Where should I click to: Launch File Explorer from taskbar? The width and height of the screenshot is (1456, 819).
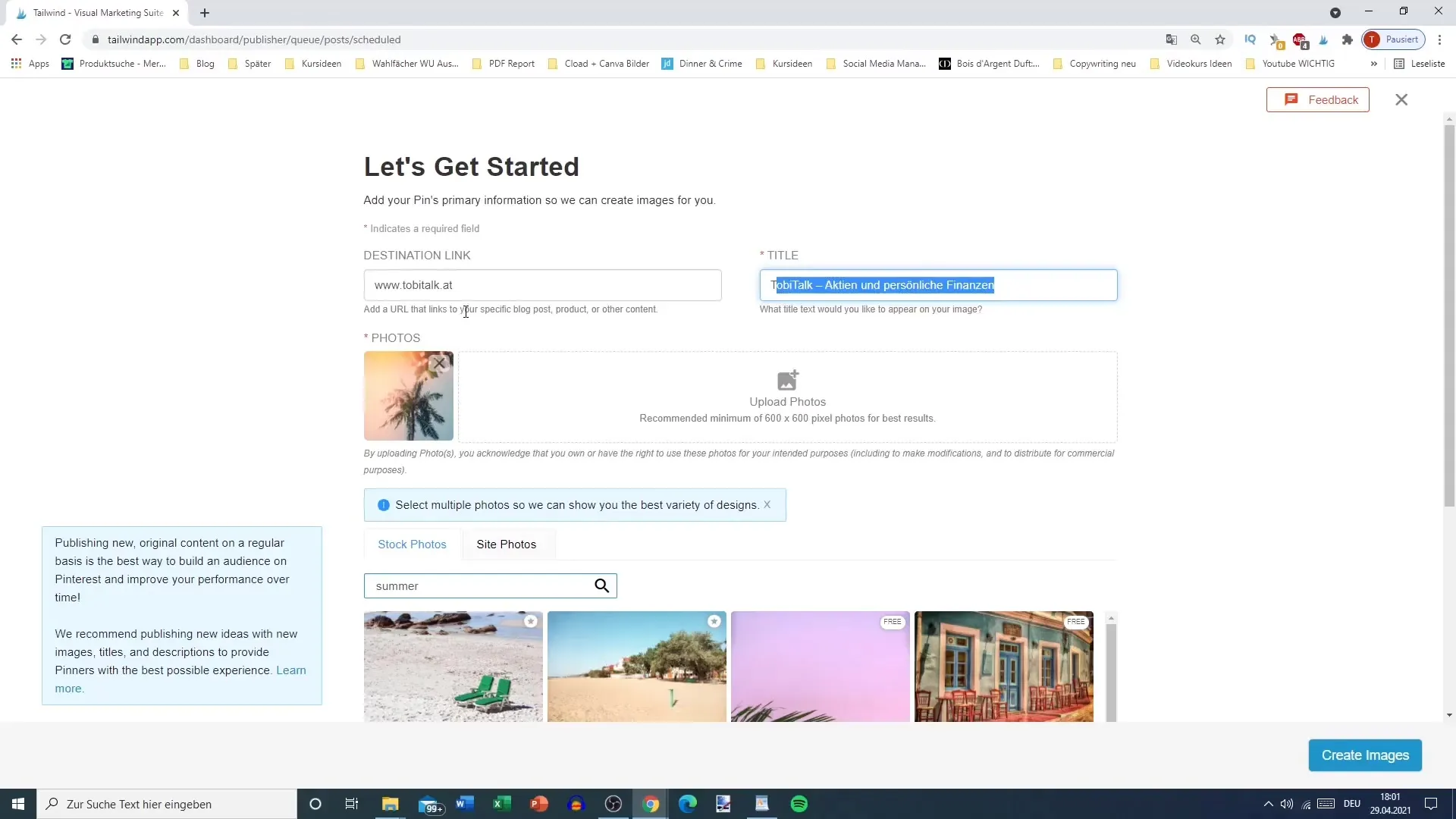tap(390, 804)
